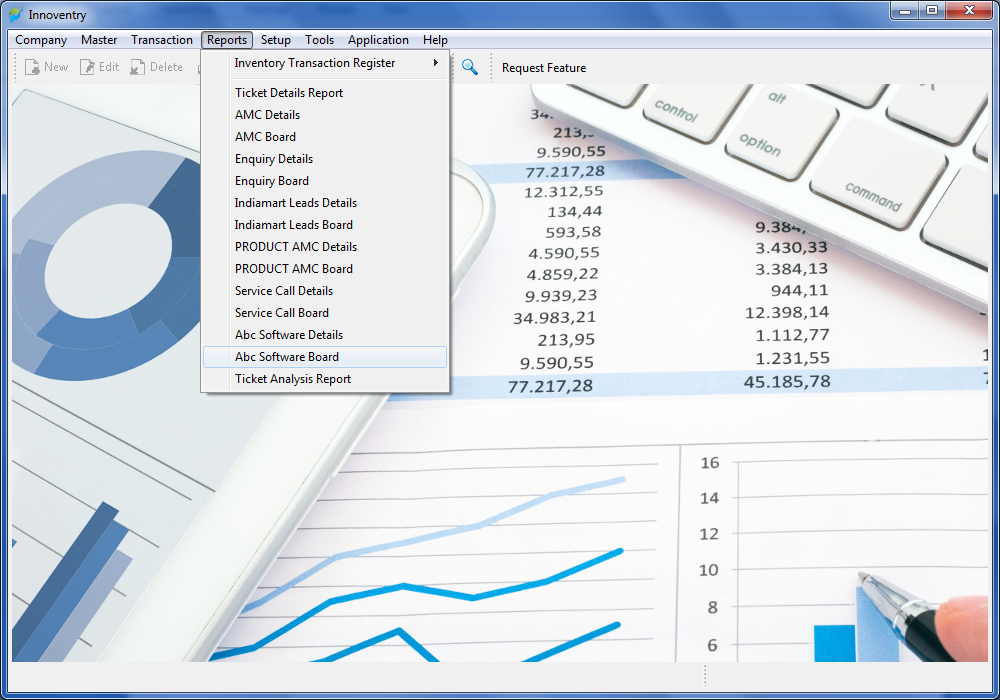Open Enquiry Board report
Viewport: 1000px width, 700px height.
pos(325,180)
